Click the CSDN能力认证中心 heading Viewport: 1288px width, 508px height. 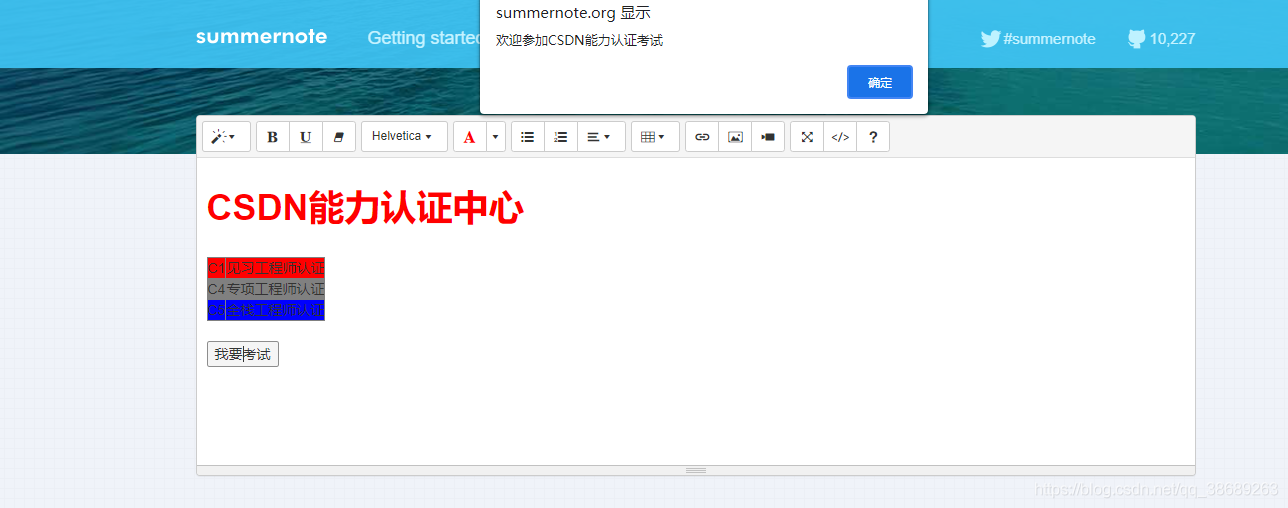click(x=365, y=209)
